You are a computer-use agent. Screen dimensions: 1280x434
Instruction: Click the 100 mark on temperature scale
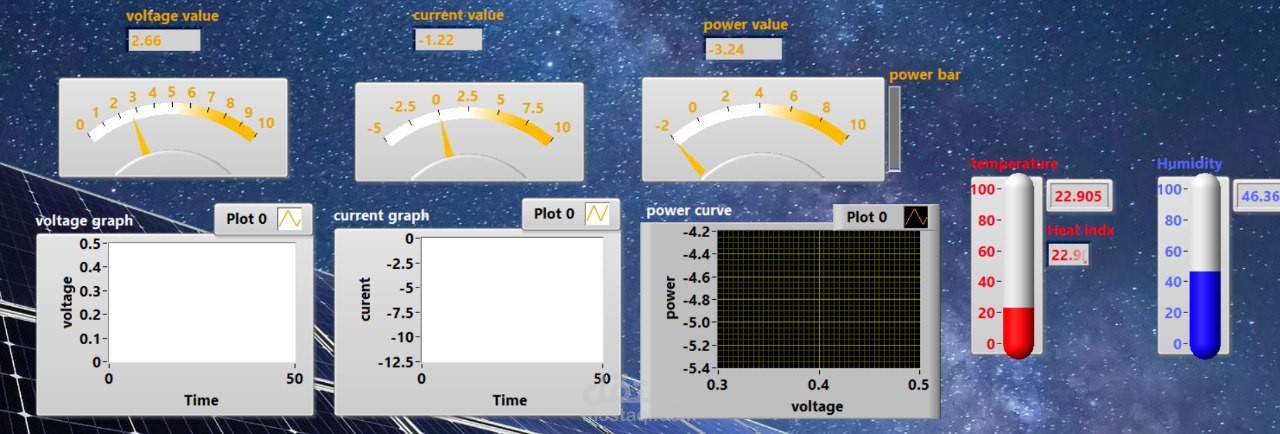tap(982, 189)
